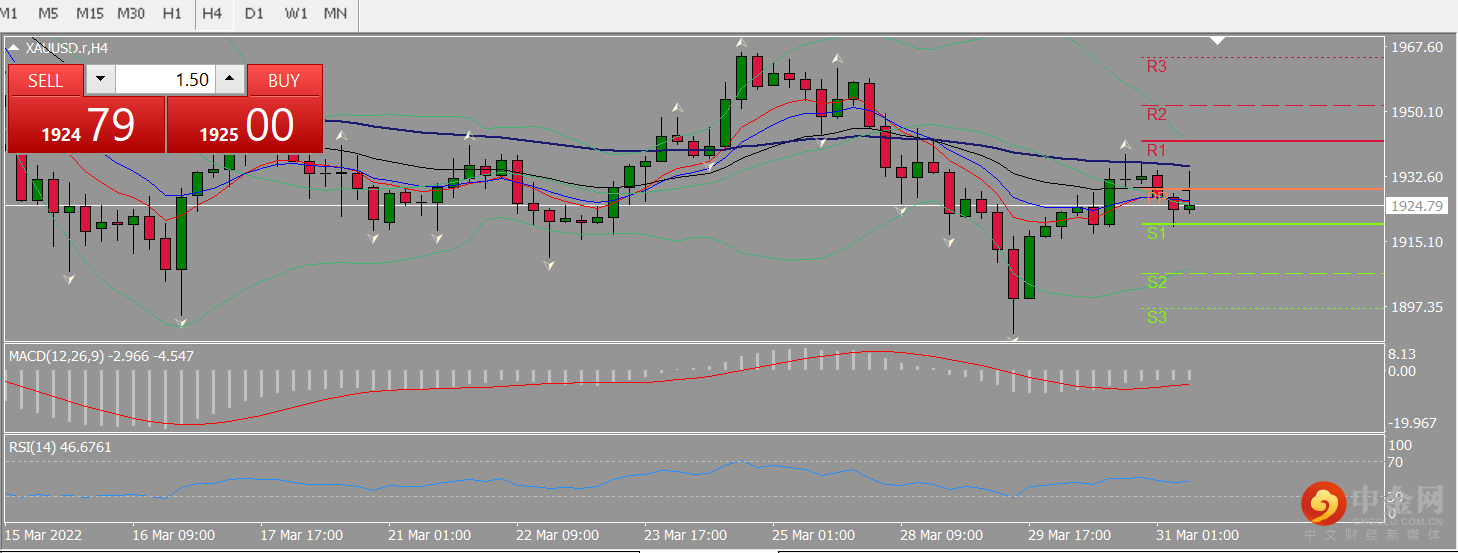Activate the H4 timeframe button

[x=212, y=14]
